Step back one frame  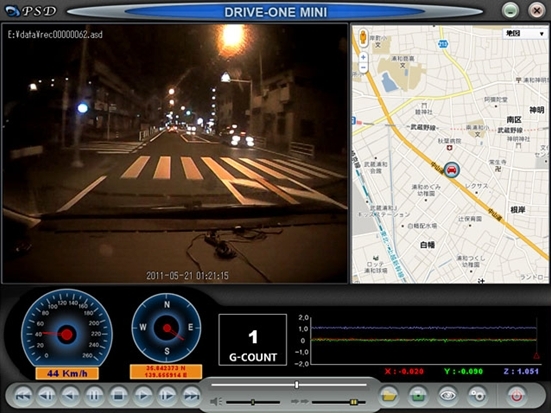tap(47, 396)
